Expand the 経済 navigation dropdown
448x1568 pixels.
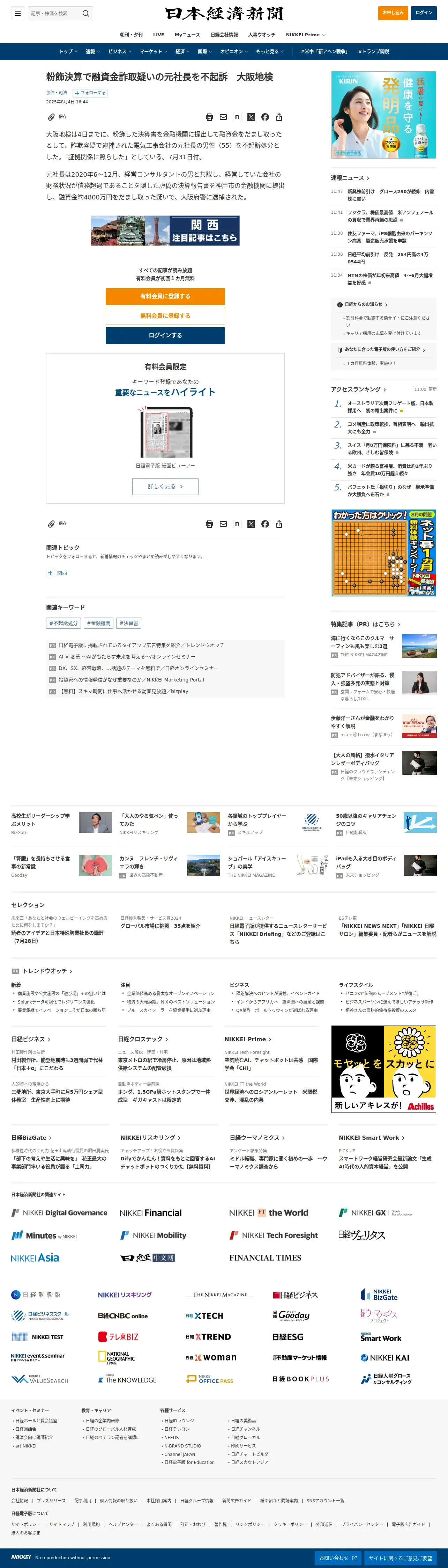coord(182,52)
